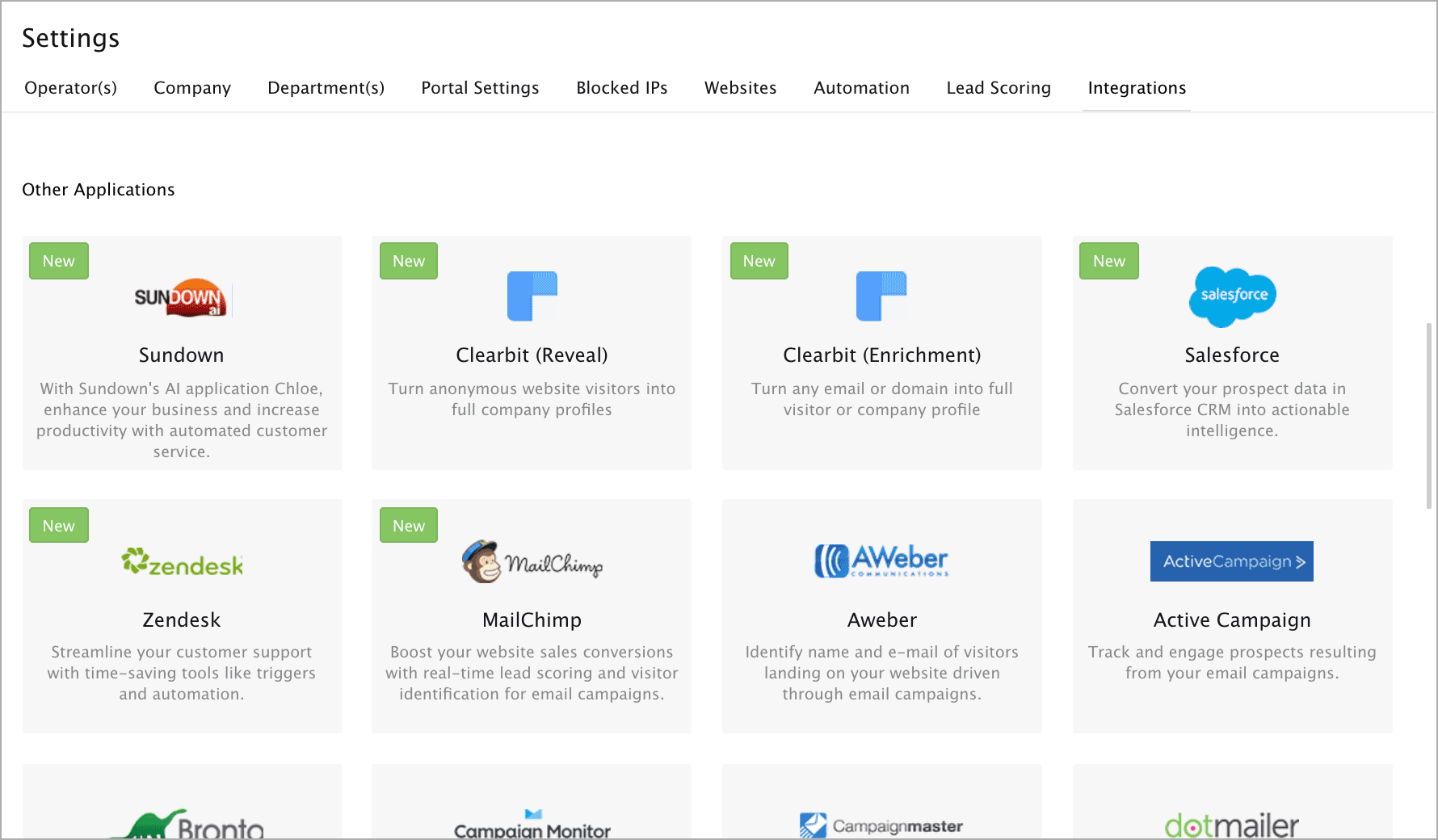This screenshot has width=1438, height=840.
Task: Switch to the Company tab
Action: (192, 88)
